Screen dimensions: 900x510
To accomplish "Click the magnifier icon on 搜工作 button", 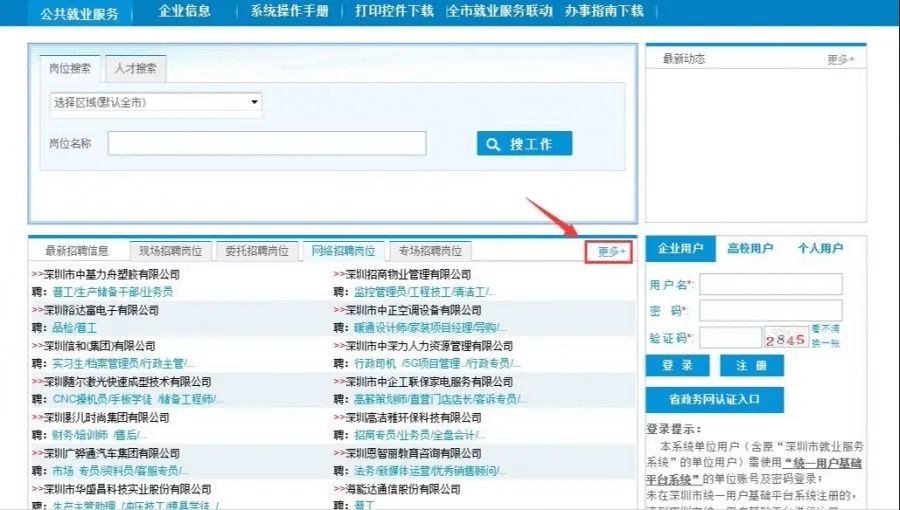I will tap(493, 144).
